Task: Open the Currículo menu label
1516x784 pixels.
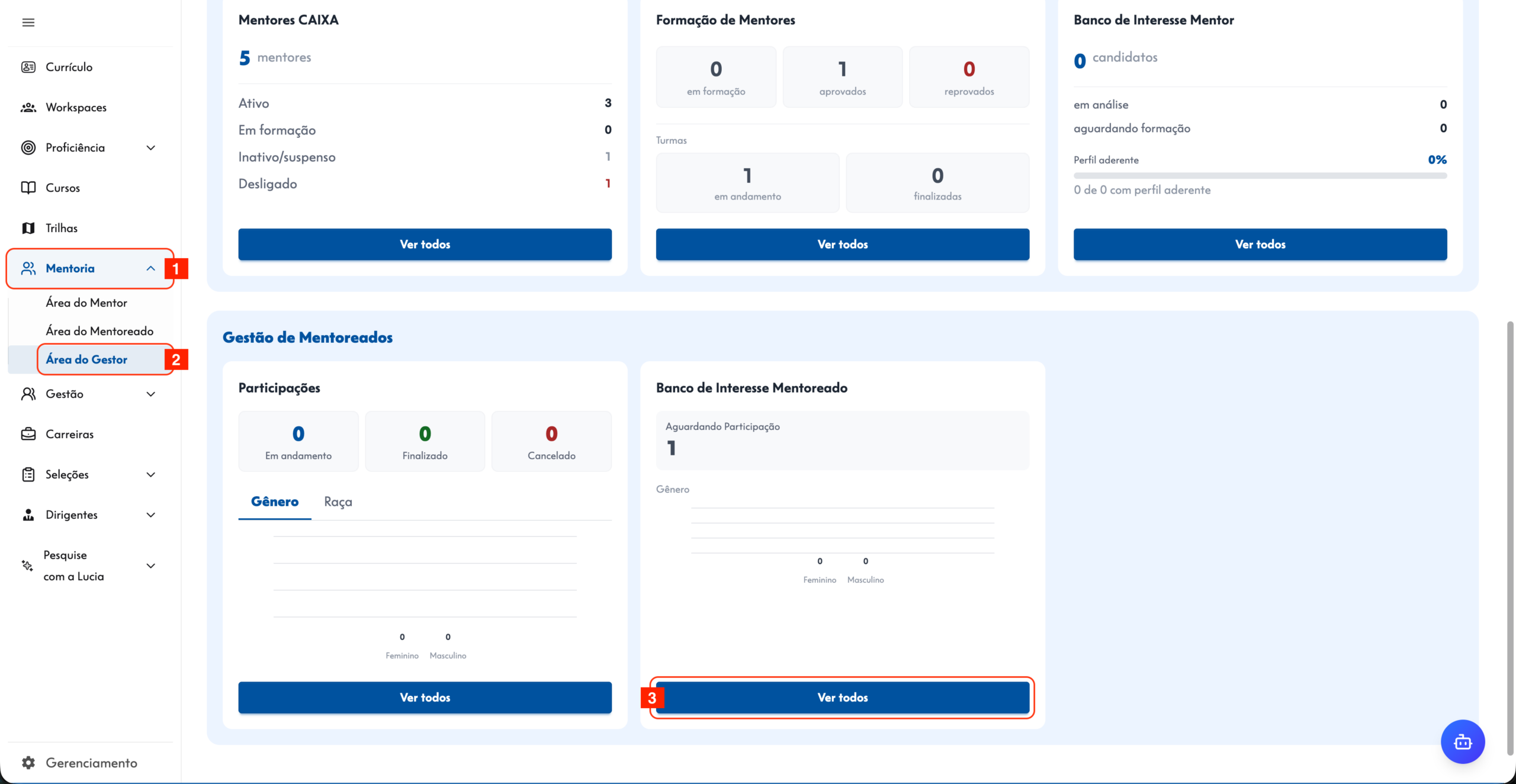Action: click(69, 67)
